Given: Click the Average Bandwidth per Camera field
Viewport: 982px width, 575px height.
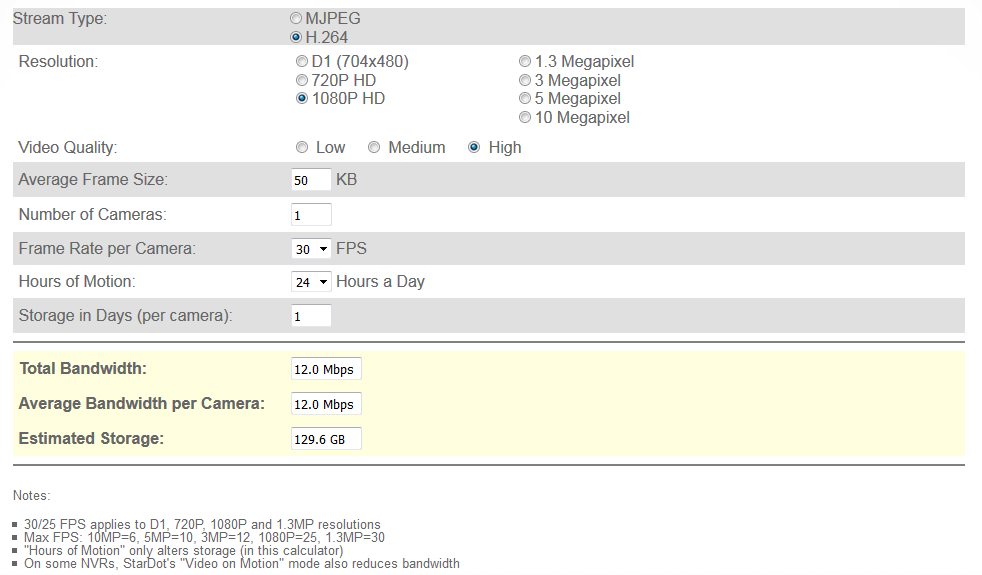Looking at the screenshot, I should coord(326,404).
